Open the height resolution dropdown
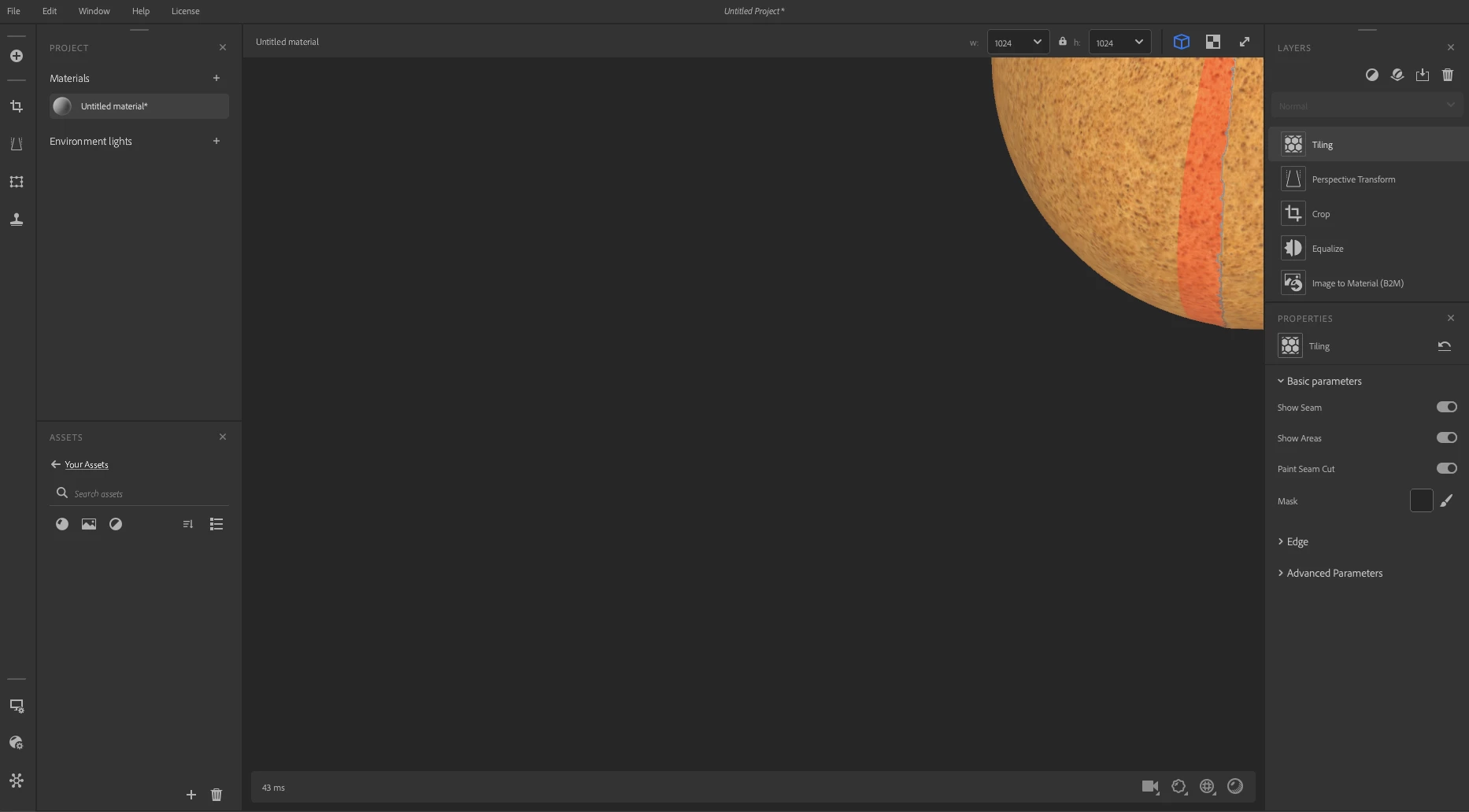The image size is (1469, 812). click(x=1119, y=42)
